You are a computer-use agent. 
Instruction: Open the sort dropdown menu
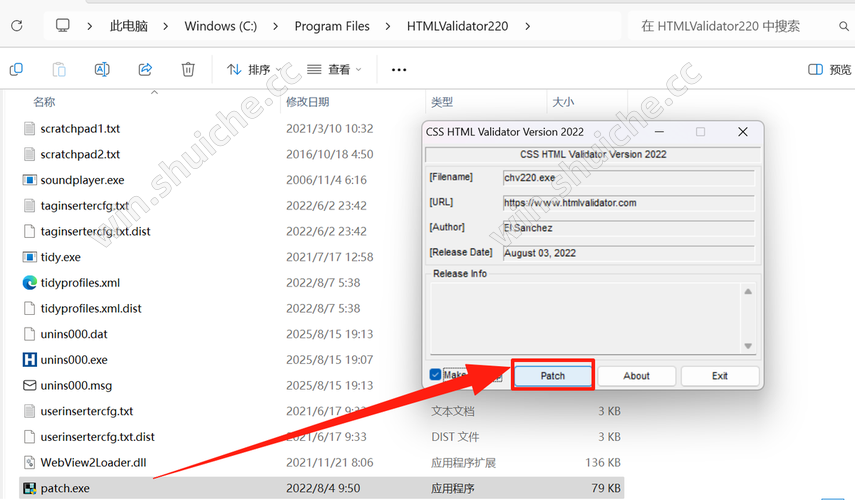pyautogui.click(x=254, y=69)
